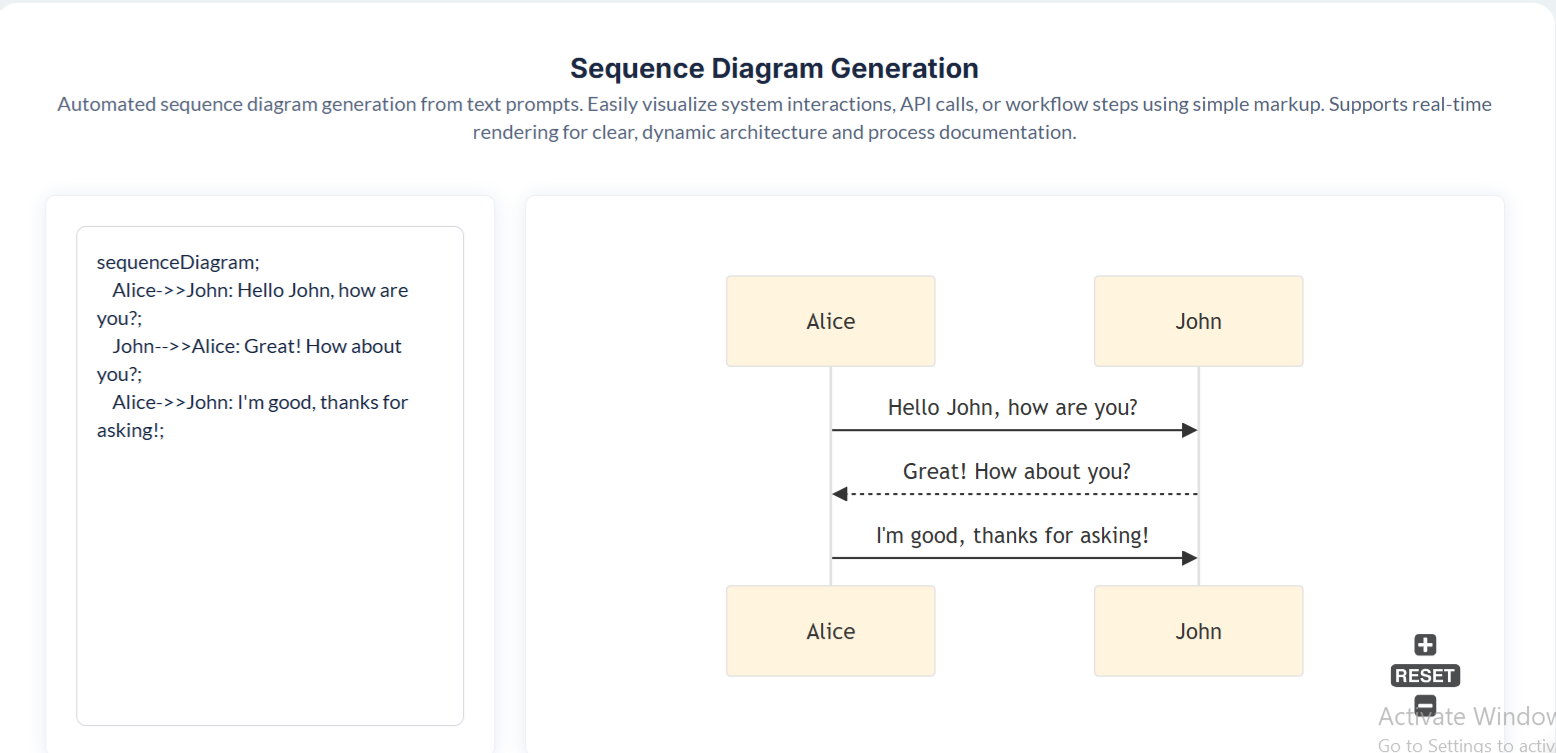This screenshot has width=1556, height=753.
Task: Select the top Alice participant box
Action: coord(830,321)
